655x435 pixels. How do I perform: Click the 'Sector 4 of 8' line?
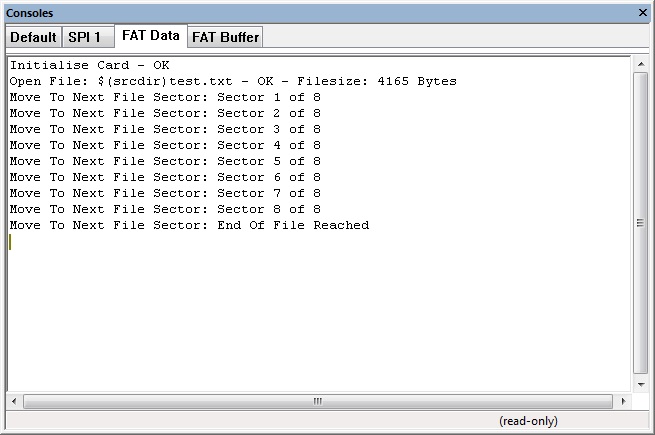click(165, 145)
